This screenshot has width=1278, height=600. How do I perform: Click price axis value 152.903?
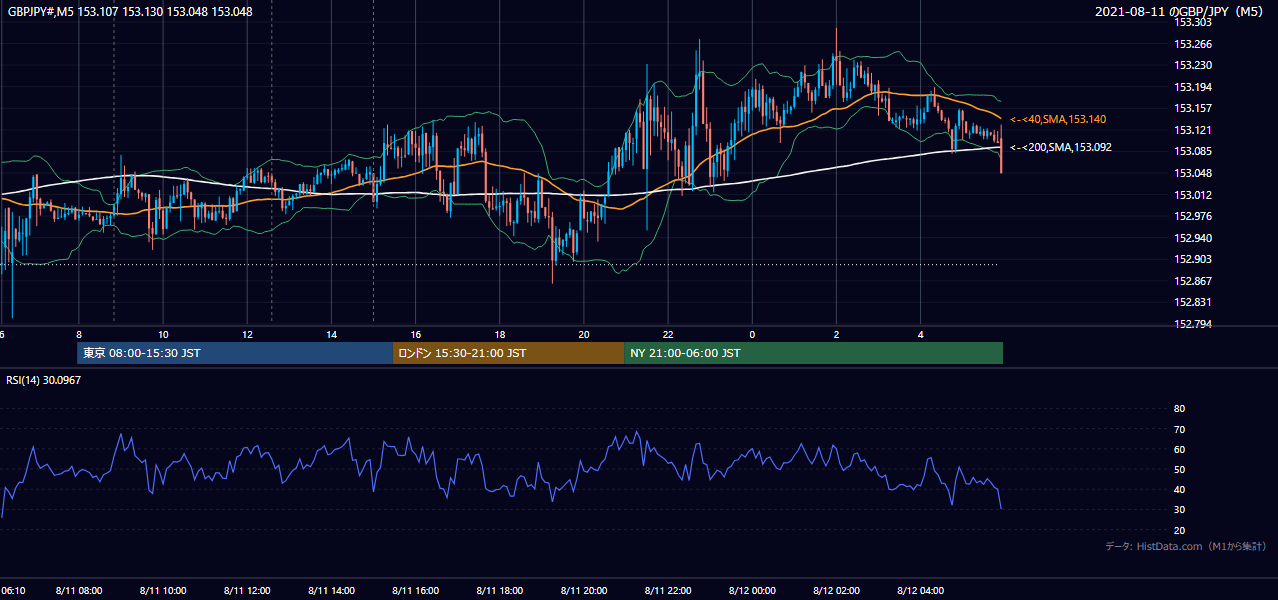click(x=1192, y=259)
